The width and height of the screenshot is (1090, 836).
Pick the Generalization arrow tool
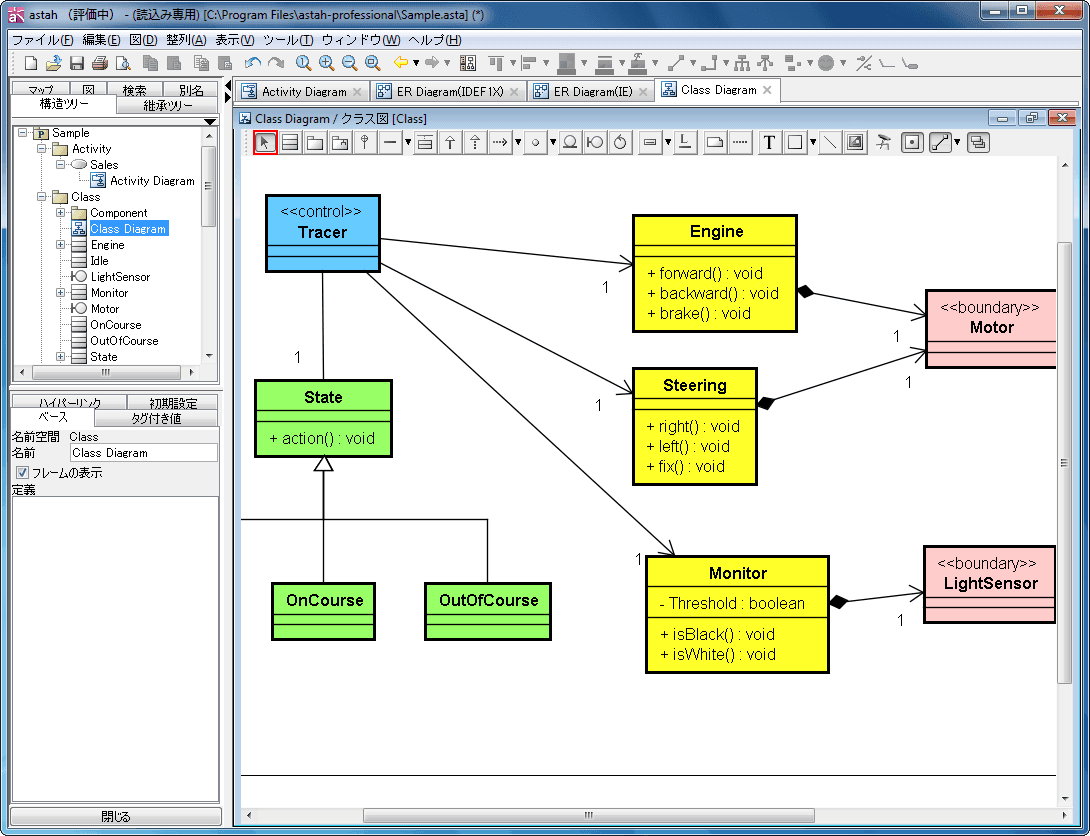point(450,142)
